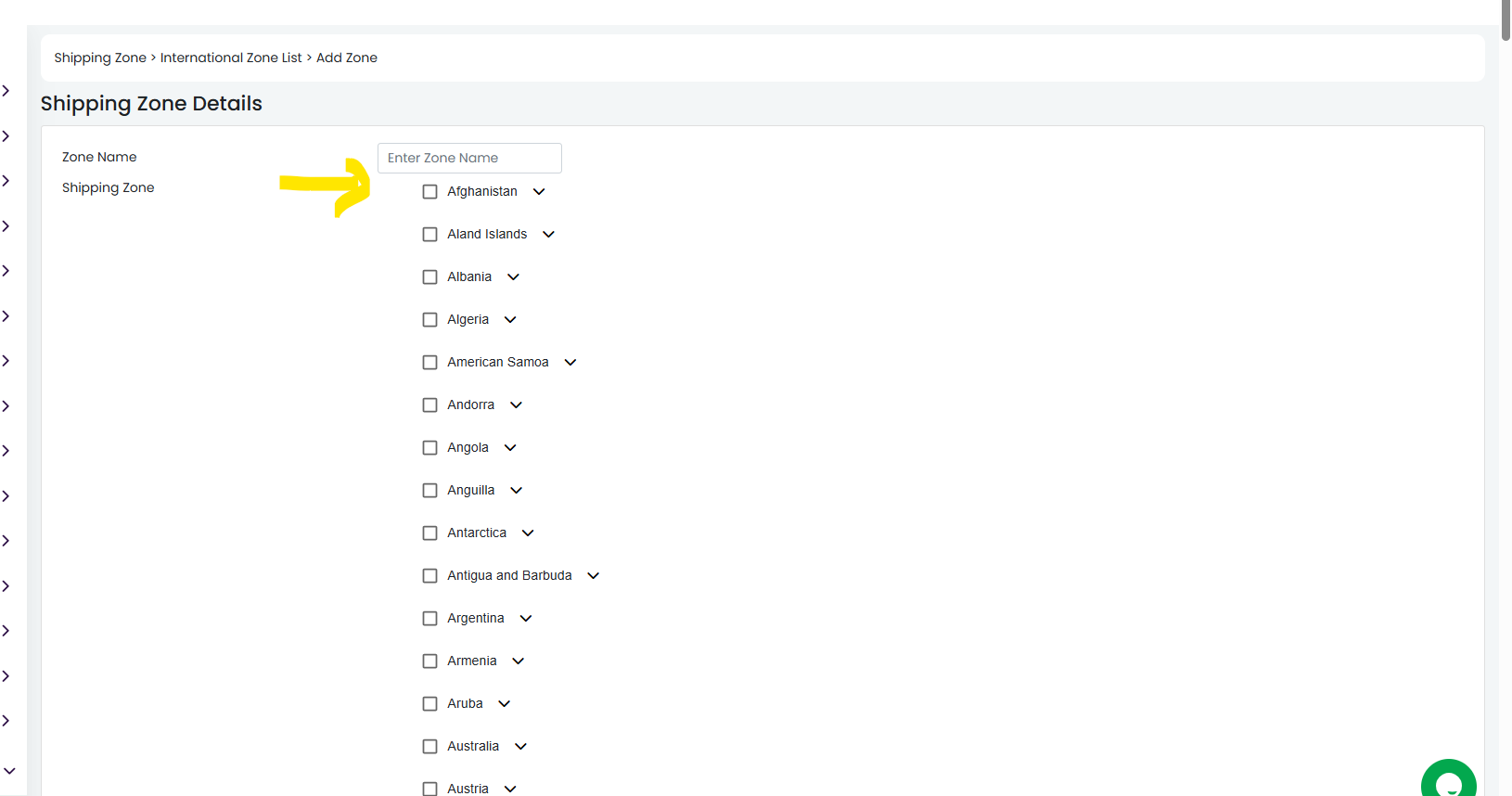This screenshot has height=796, width=1512.
Task: Tick the American Samoa checkbox
Action: [x=429, y=363]
